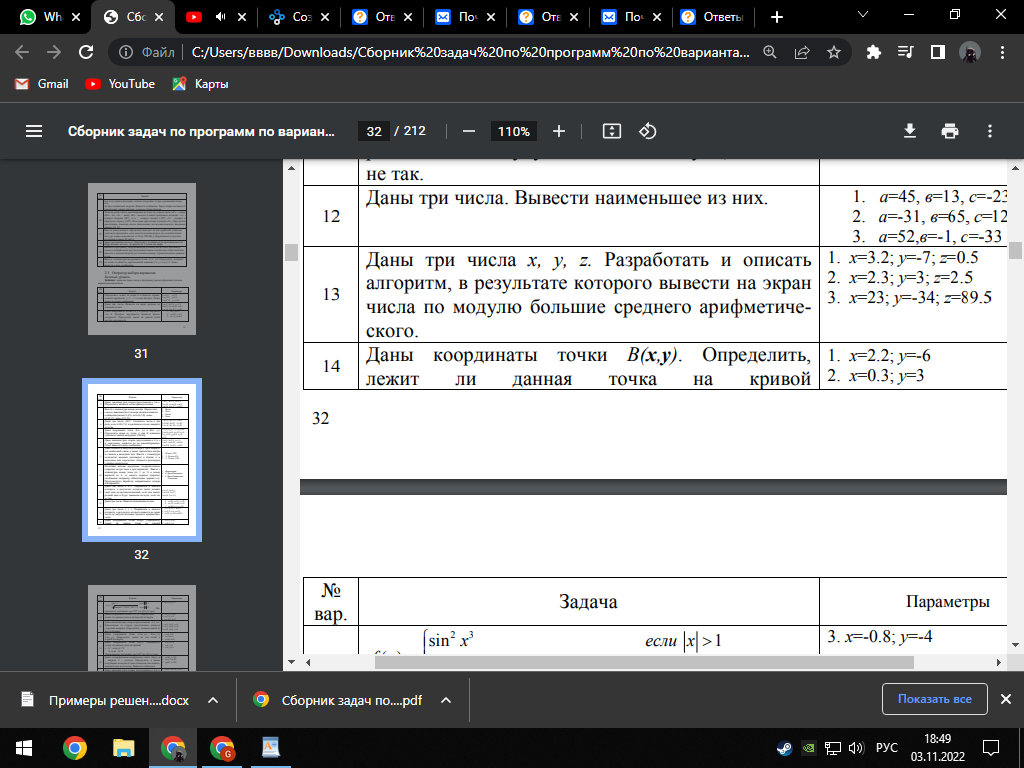
Task: Fit PDF to page
Action: (x=612, y=131)
